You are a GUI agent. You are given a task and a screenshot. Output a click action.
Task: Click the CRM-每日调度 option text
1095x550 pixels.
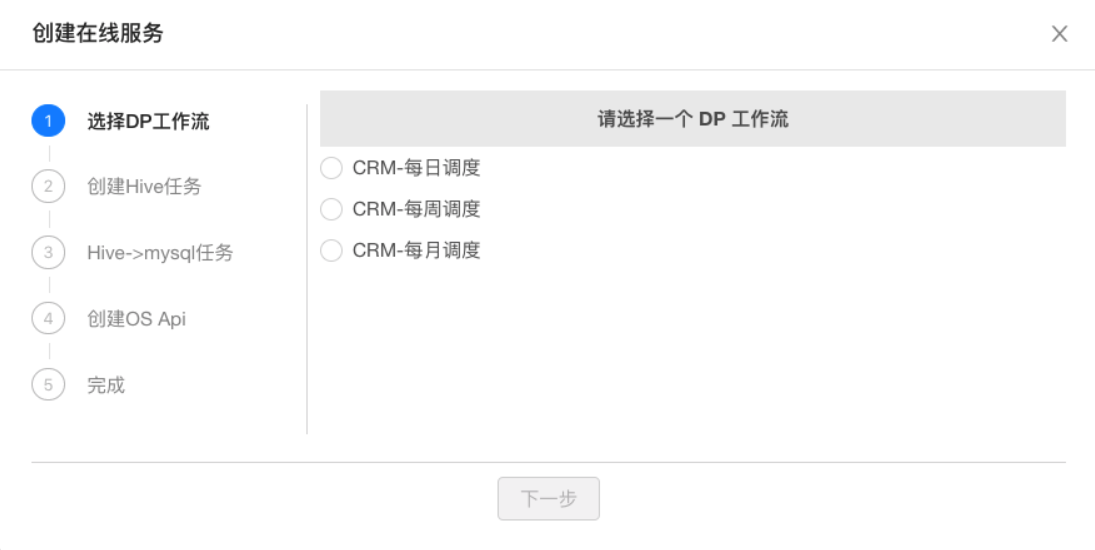coord(416,168)
